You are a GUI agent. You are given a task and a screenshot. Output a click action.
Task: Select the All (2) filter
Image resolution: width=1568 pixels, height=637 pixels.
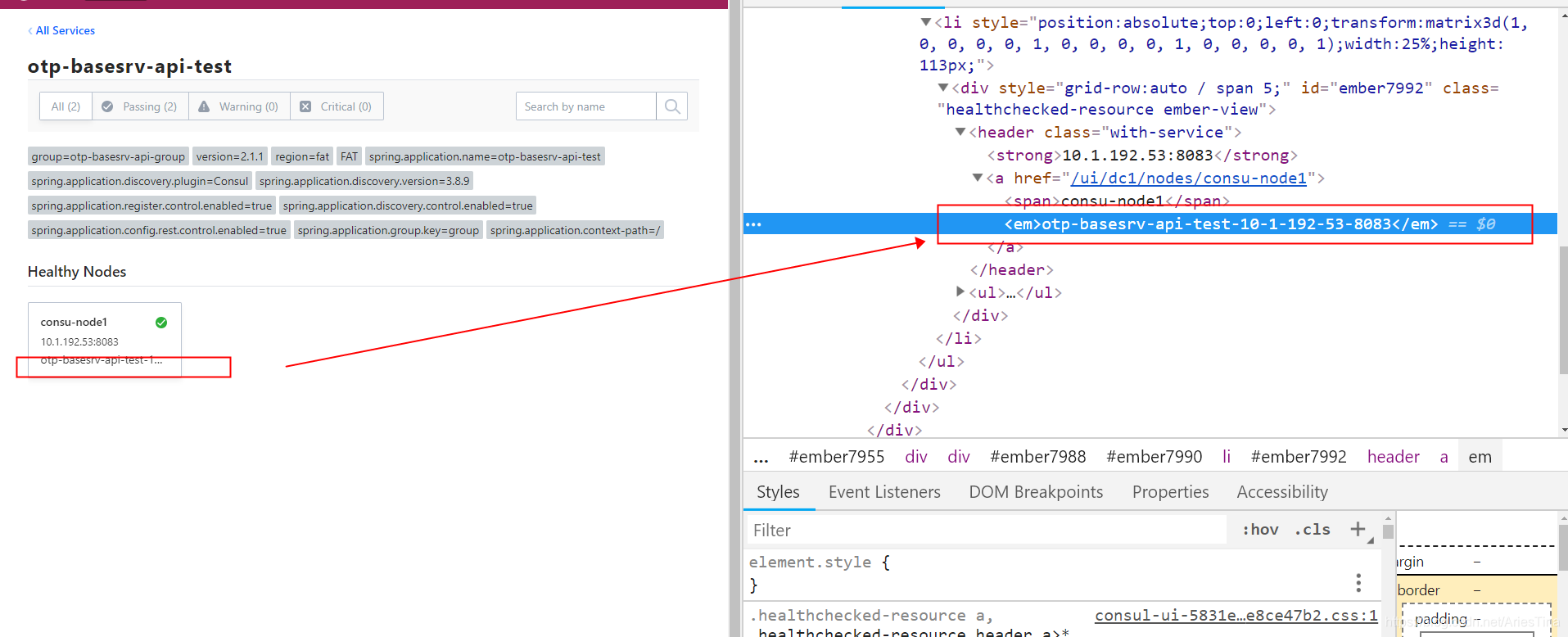(x=66, y=106)
